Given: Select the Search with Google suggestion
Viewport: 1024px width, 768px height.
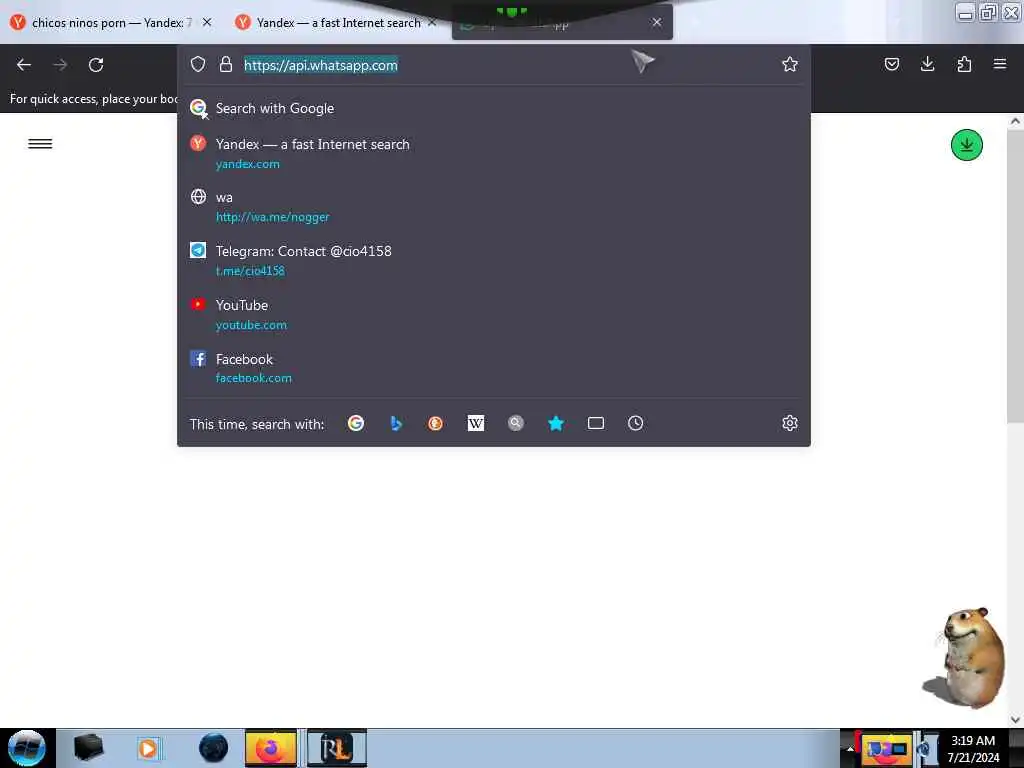Looking at the screenshot, I should point(494,108).
